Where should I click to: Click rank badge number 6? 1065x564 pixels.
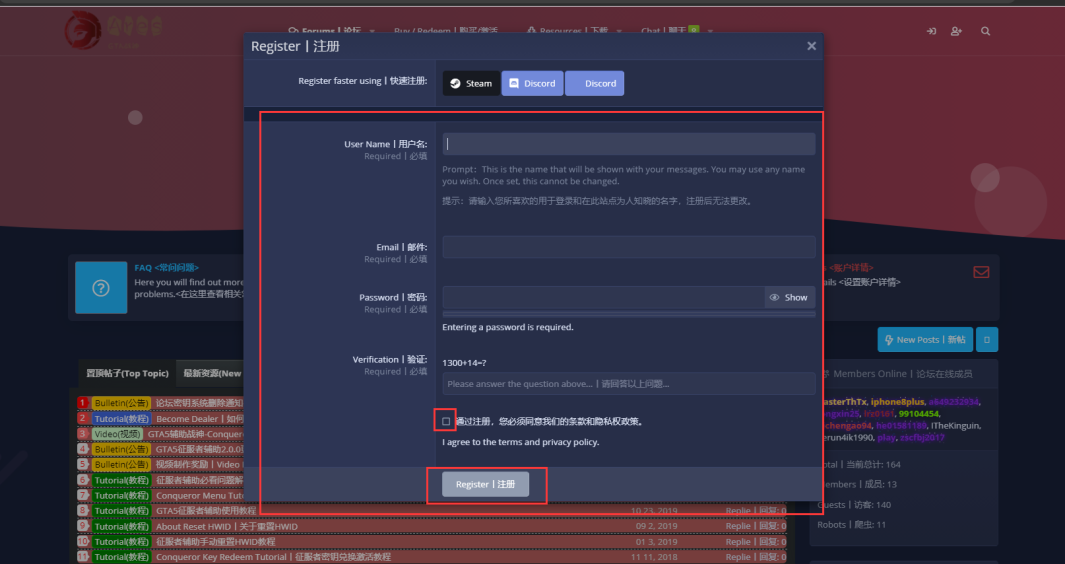[x=83, y=480]
